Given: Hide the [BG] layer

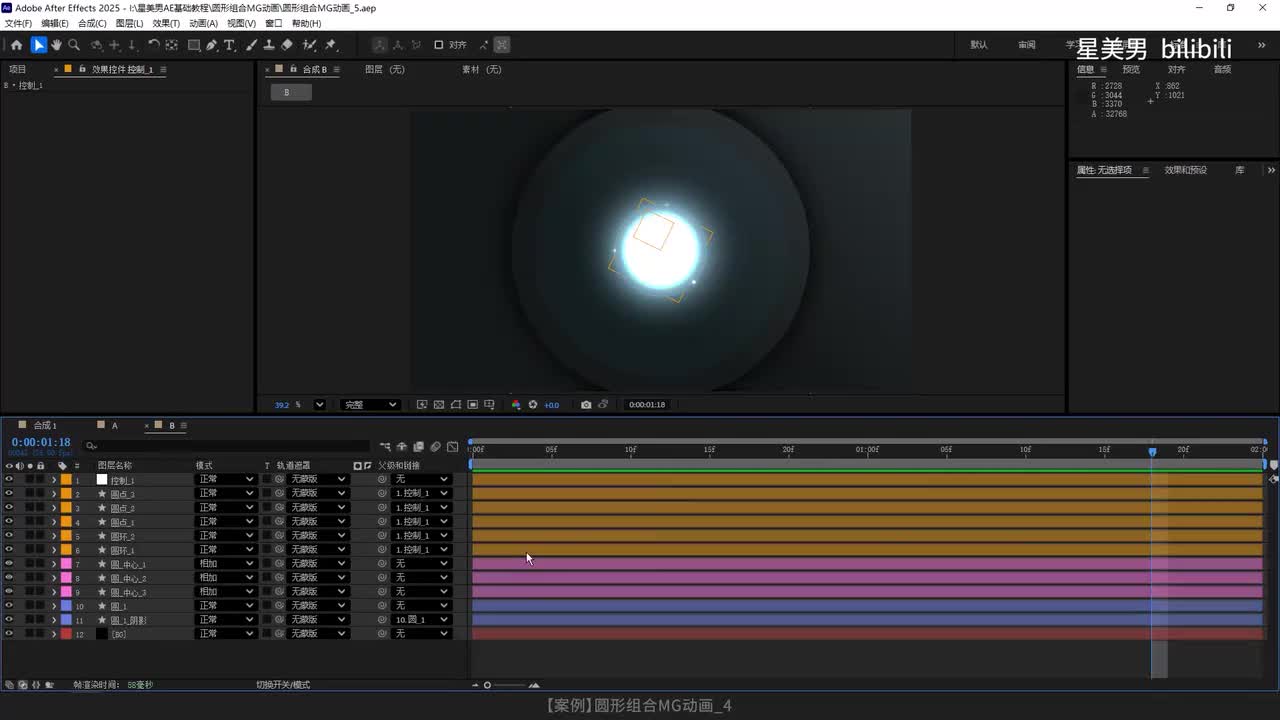Looking at the screenshot, I should click(x=9, y=634).
